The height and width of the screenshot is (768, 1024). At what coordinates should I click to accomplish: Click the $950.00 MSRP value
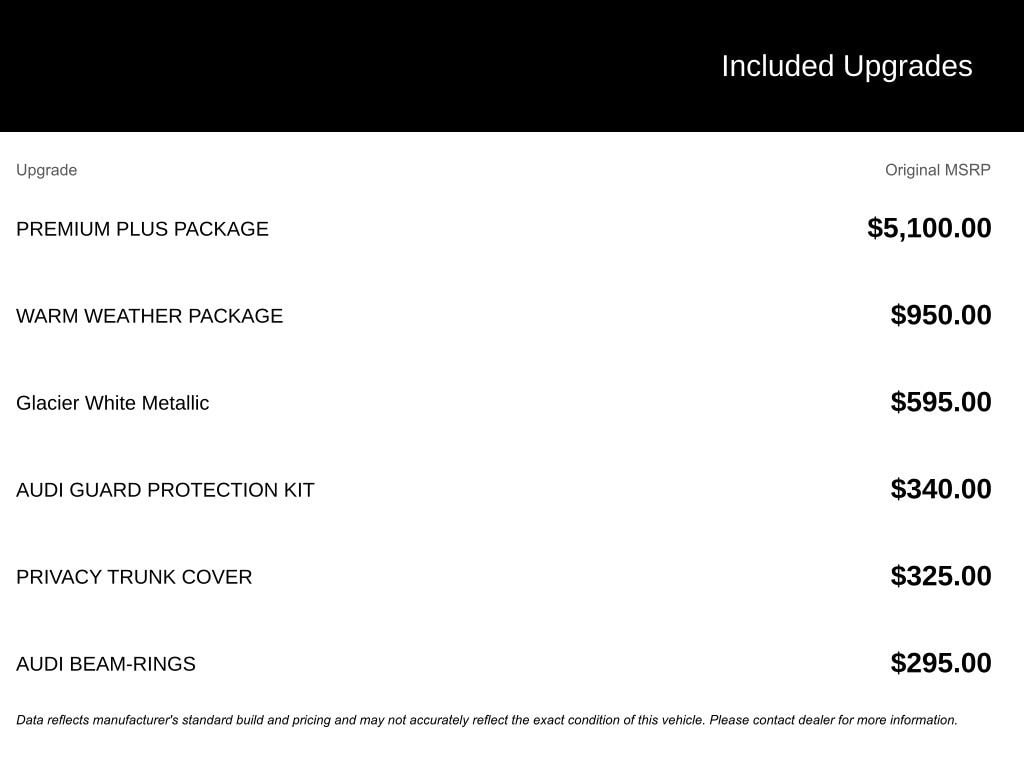pos(940,315)
